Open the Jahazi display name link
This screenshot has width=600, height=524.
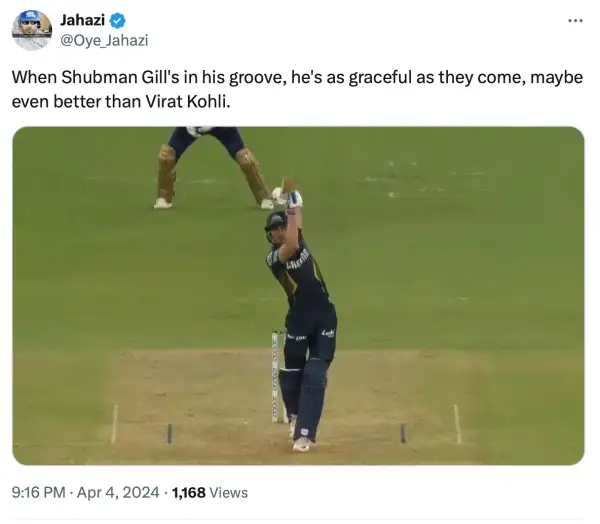(x=82, y=20)
